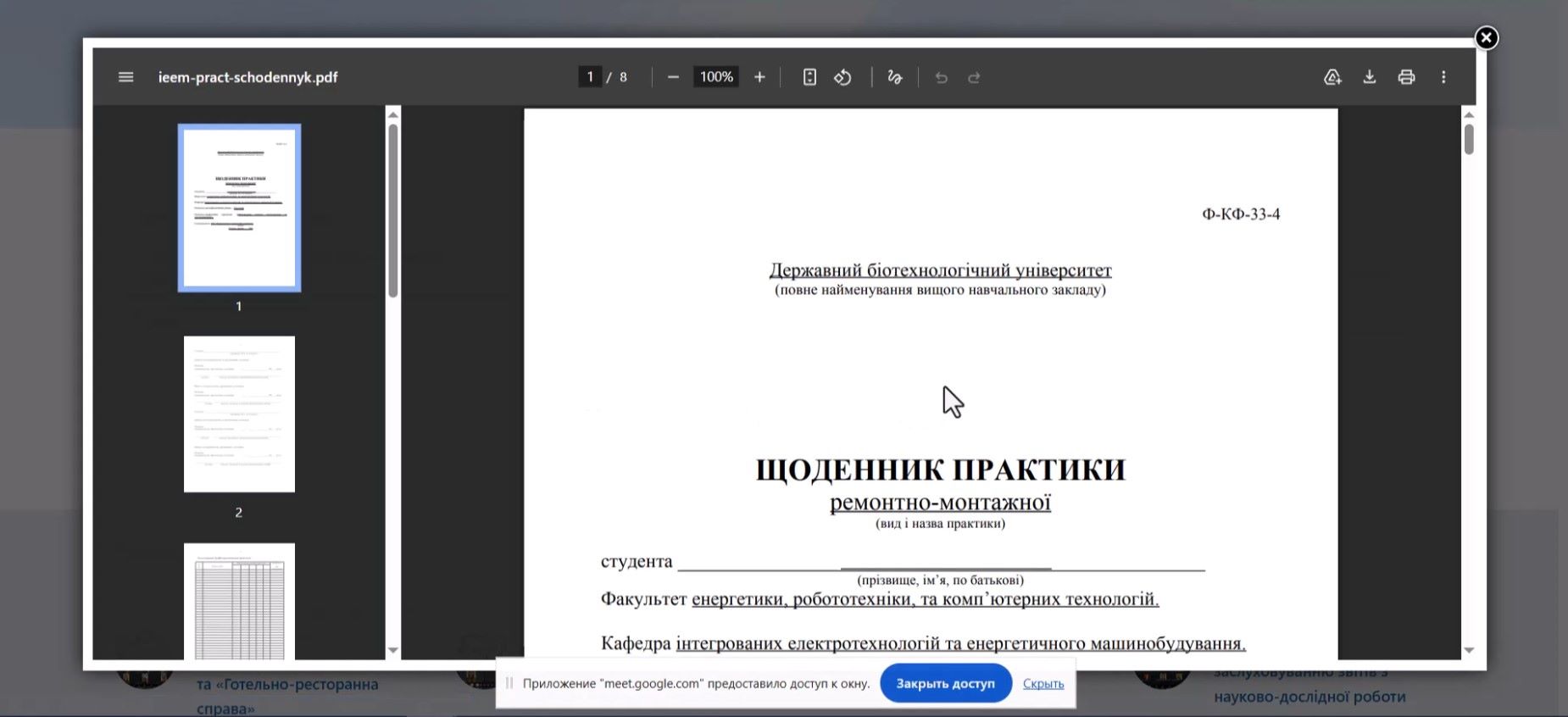
Task: Click the fit to page icon
Action: tap(809, 77)
